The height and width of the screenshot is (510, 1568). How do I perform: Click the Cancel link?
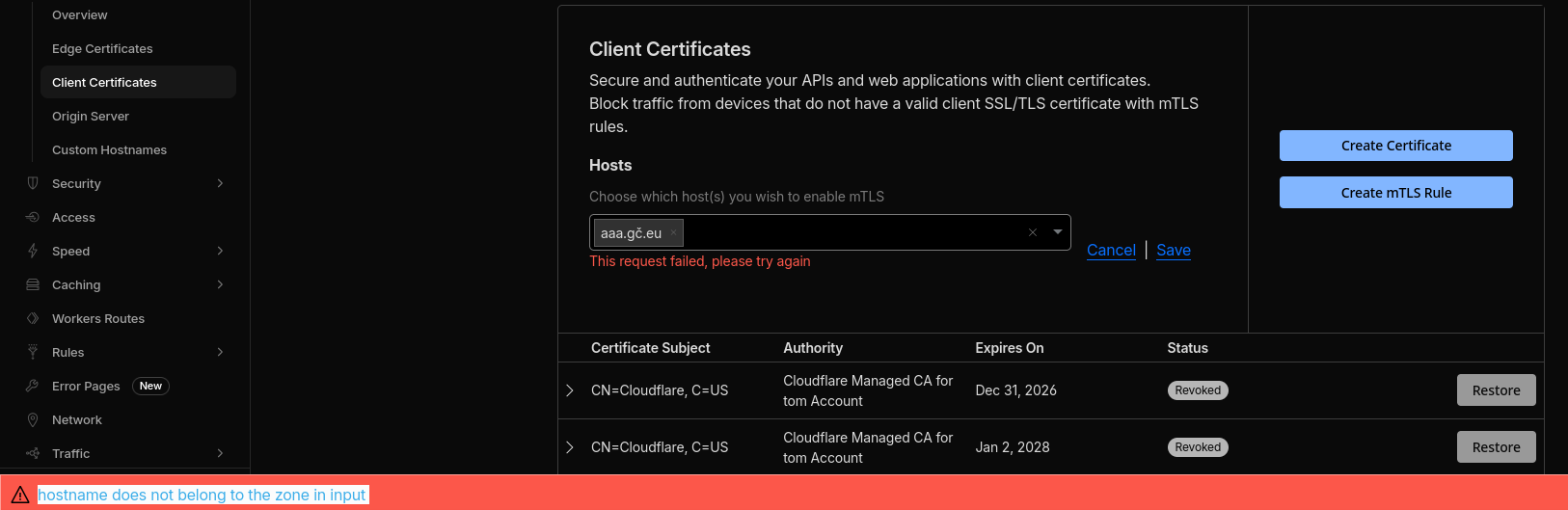tap(1111, 250)
